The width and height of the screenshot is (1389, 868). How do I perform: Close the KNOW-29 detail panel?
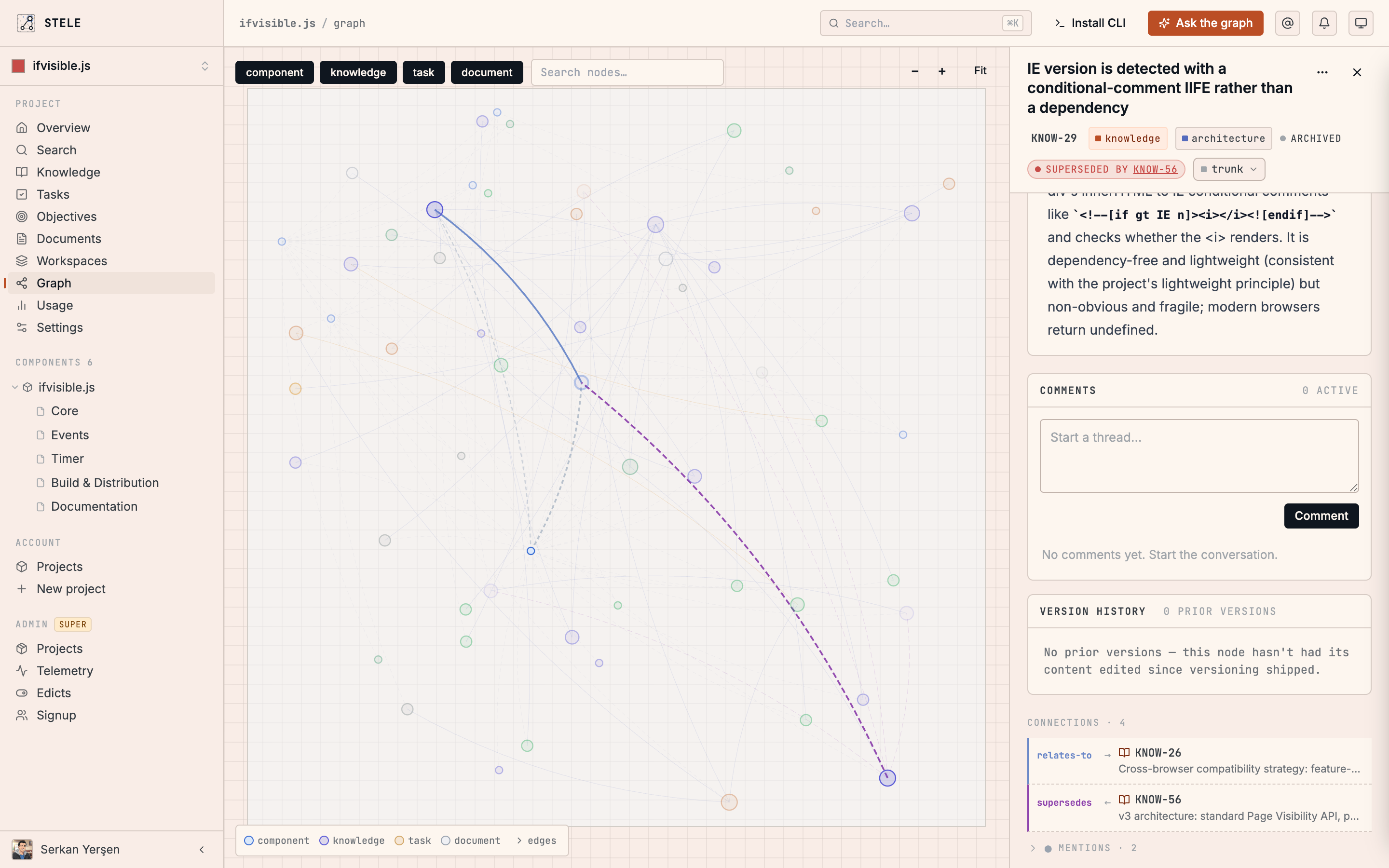point(1357,72)
